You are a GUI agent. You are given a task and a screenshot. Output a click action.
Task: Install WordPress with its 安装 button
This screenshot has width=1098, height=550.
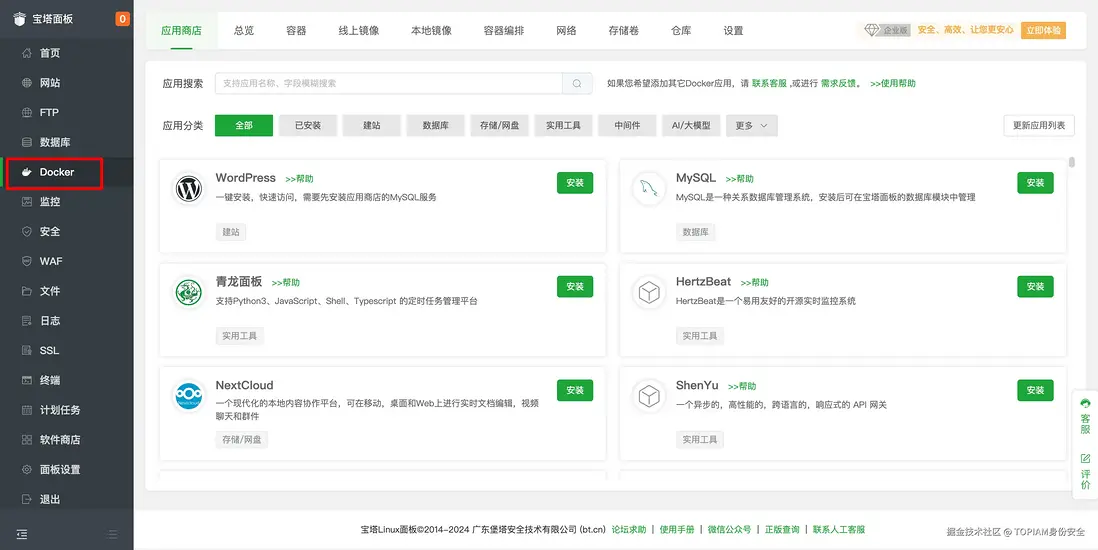coord(575,183)
